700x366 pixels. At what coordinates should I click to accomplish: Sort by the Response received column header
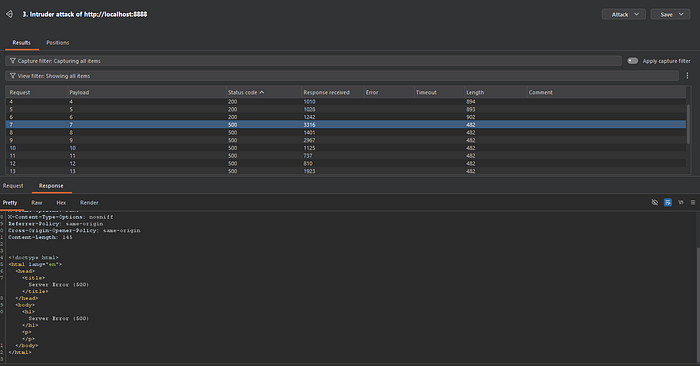click(333, 92)
